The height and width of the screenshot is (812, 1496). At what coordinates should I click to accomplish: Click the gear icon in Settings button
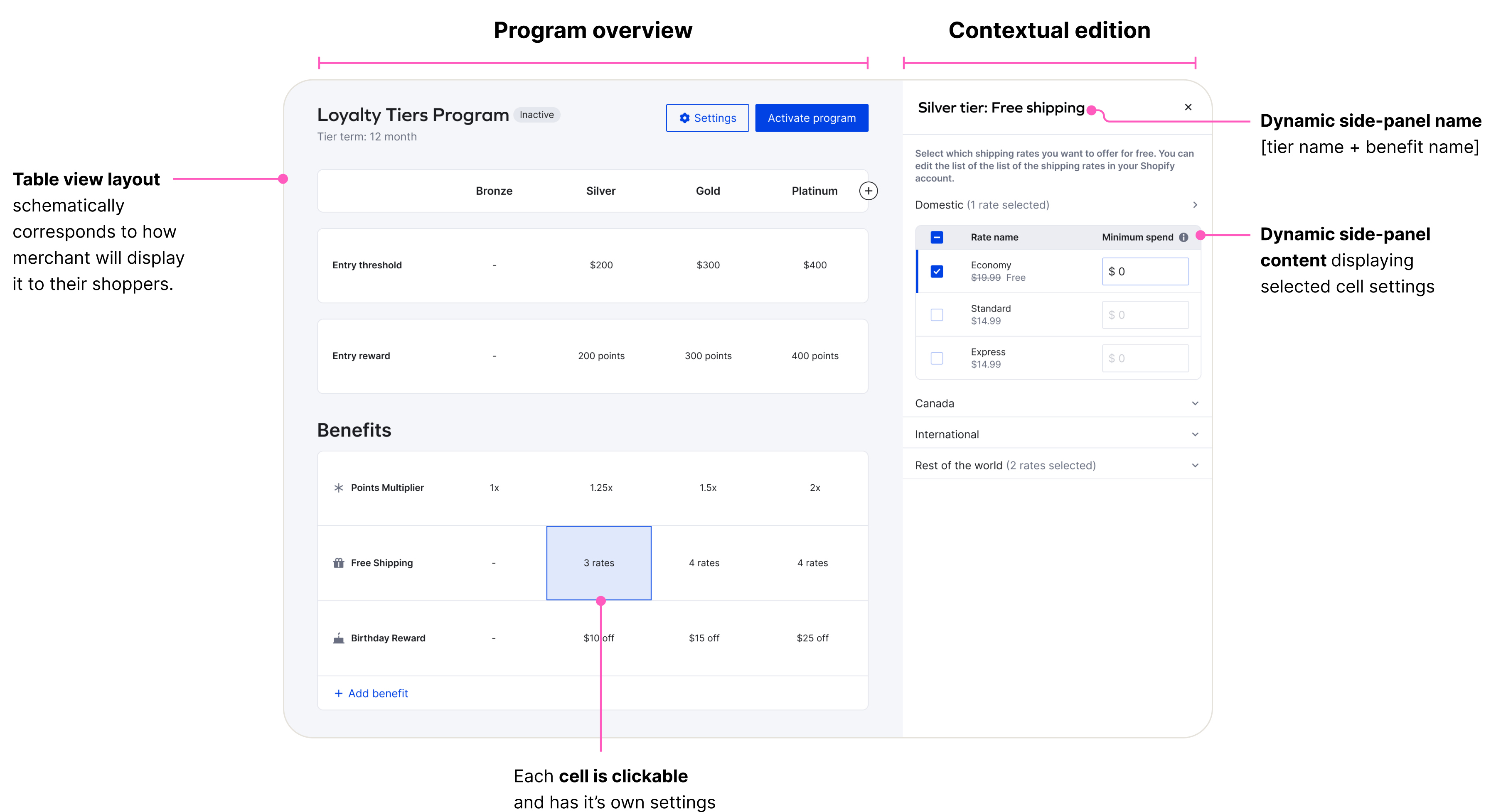[685, 118]
